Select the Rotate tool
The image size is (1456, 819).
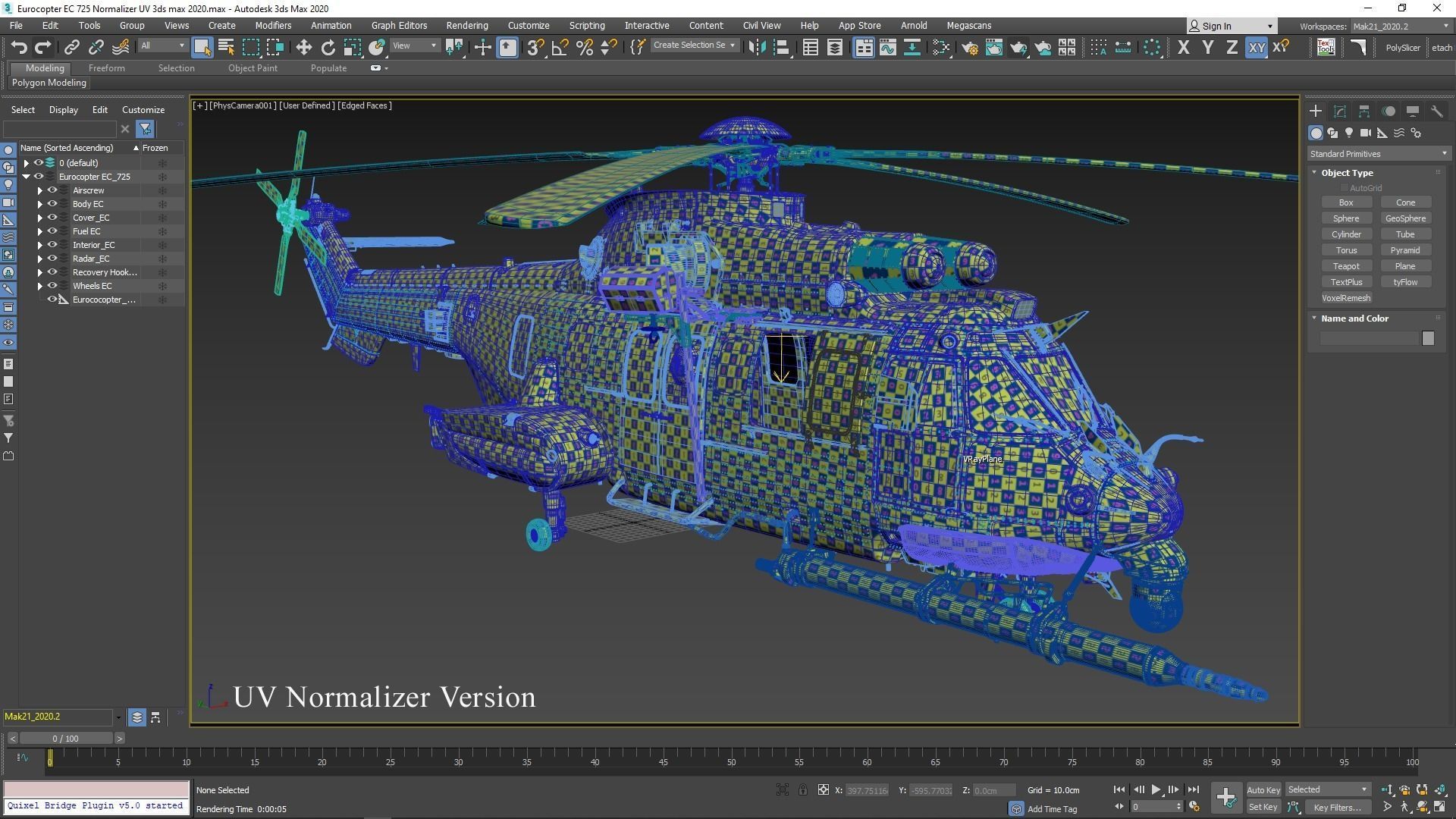[328, 48]
